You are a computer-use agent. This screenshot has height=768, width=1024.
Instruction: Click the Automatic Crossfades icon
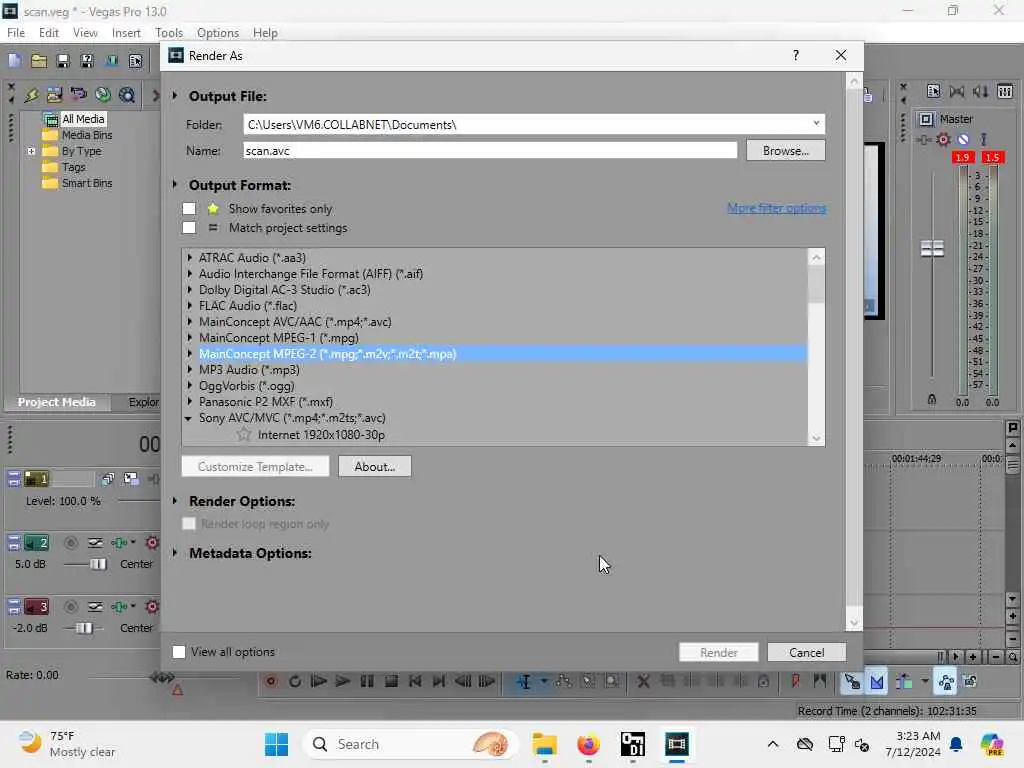click(x=876, y=682)
